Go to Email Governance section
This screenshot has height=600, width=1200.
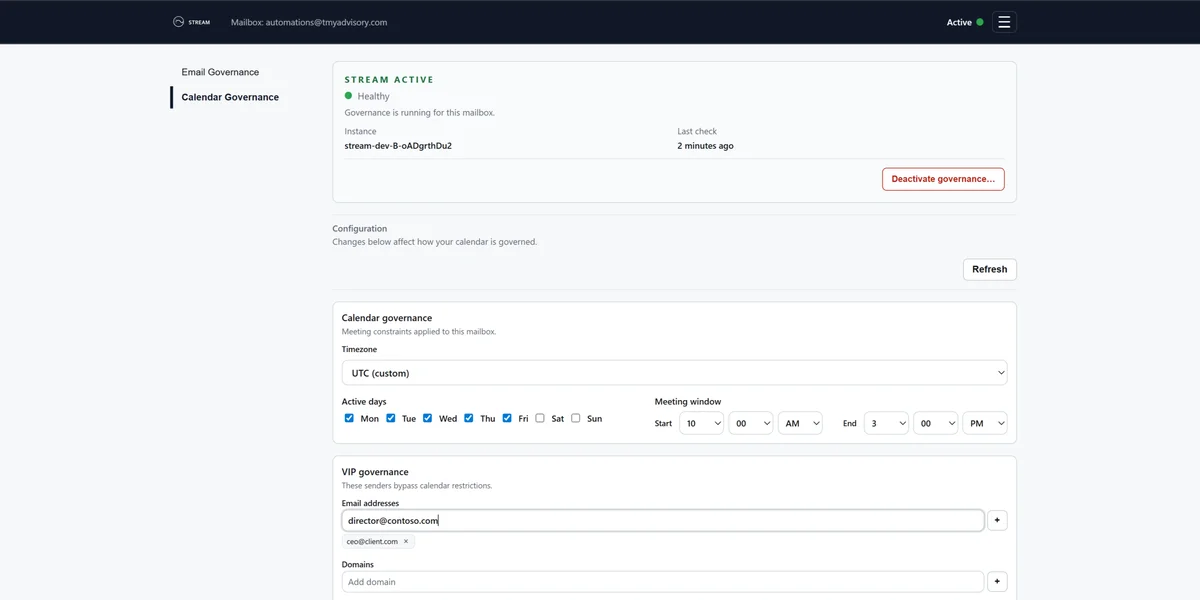[220, 72]
